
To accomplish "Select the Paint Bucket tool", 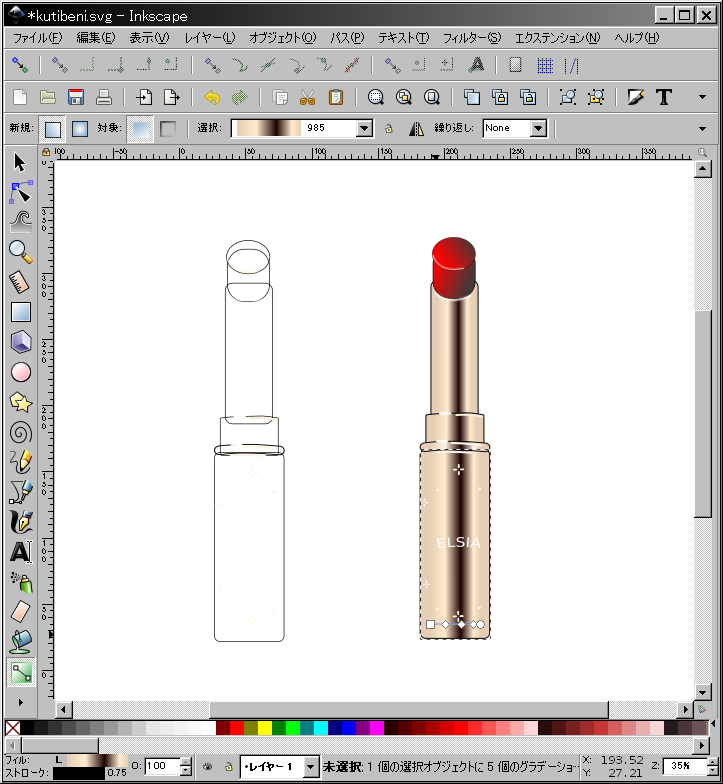I will [20, 642].
